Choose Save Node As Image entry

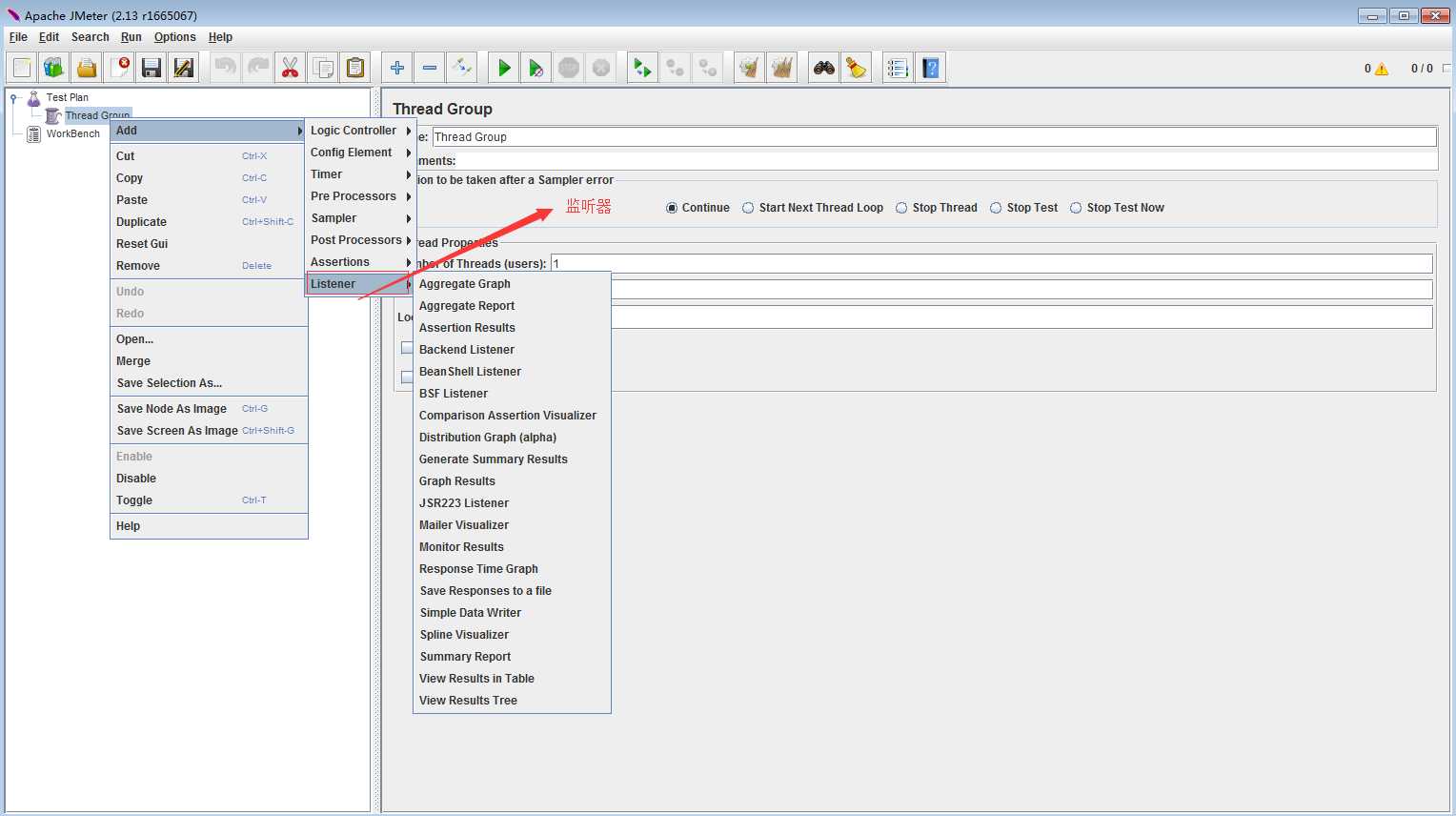pyautogui.click(x=209, y=409)
